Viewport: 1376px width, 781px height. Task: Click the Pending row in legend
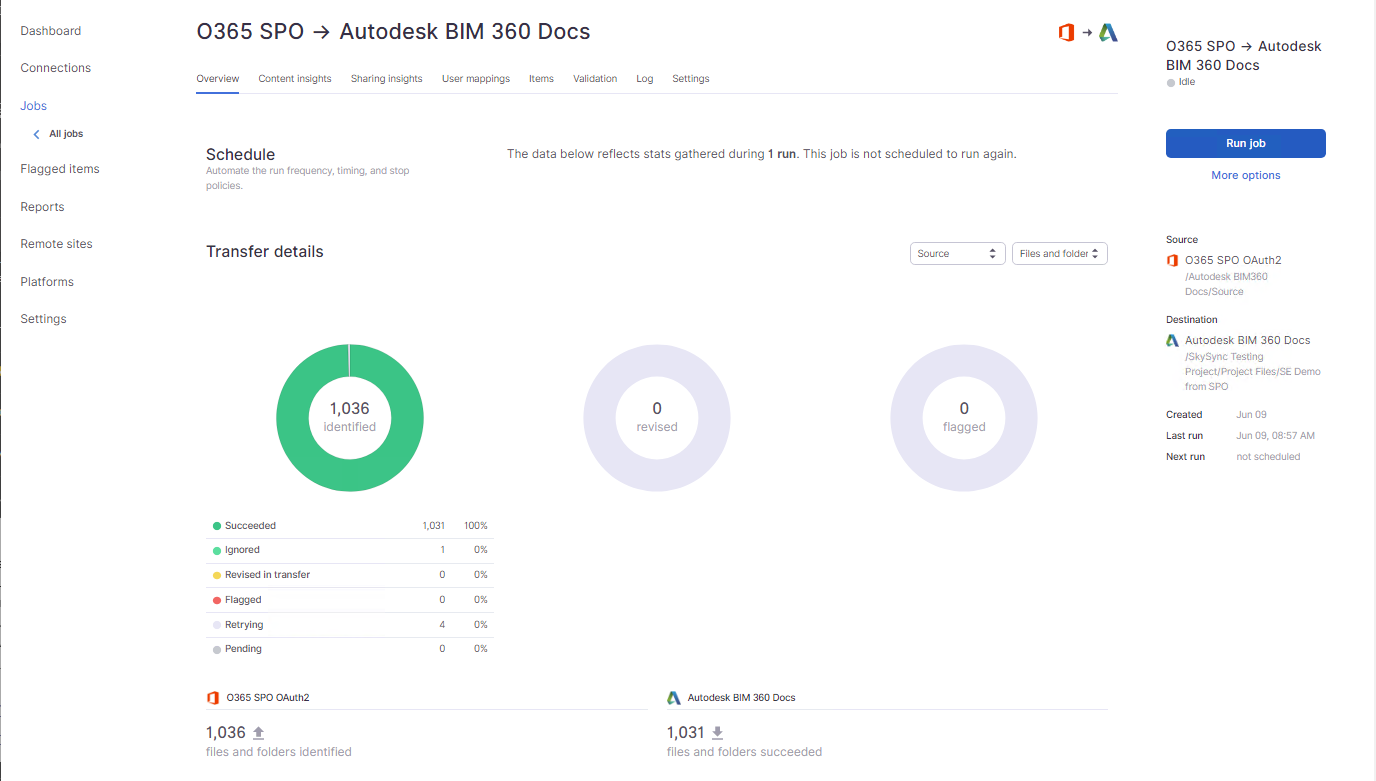350,650
